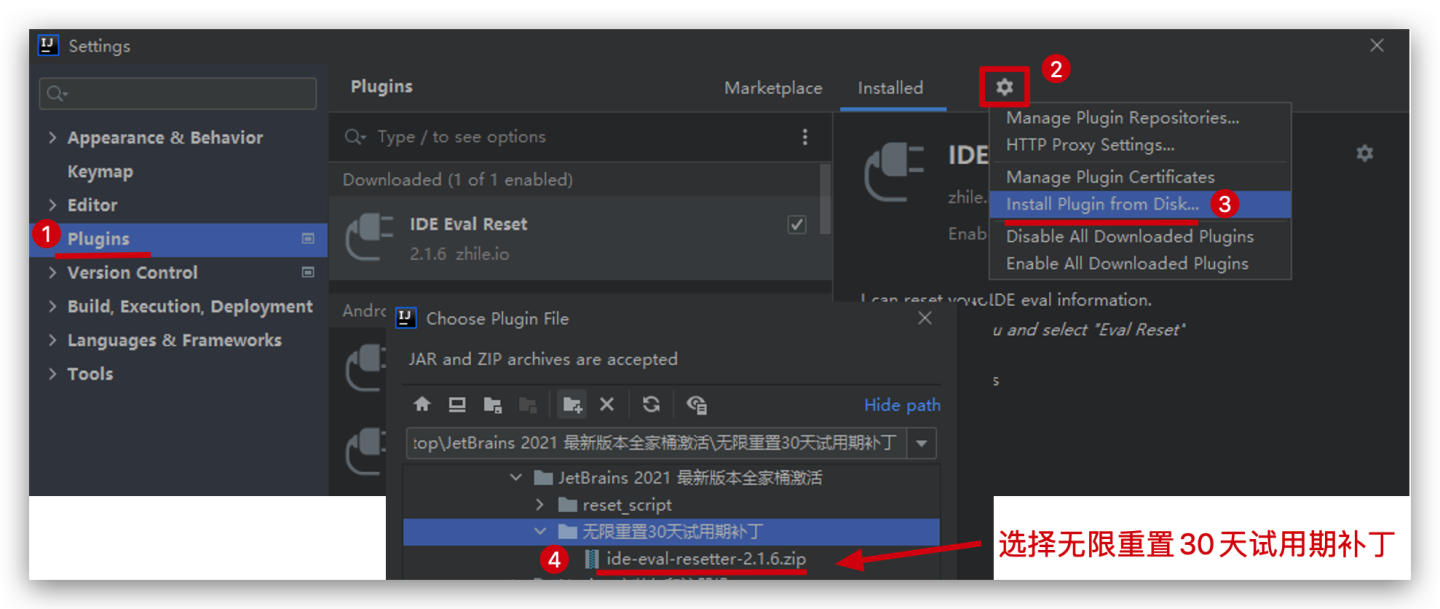Click the reset_script folder icon

(x=567, y=505)
